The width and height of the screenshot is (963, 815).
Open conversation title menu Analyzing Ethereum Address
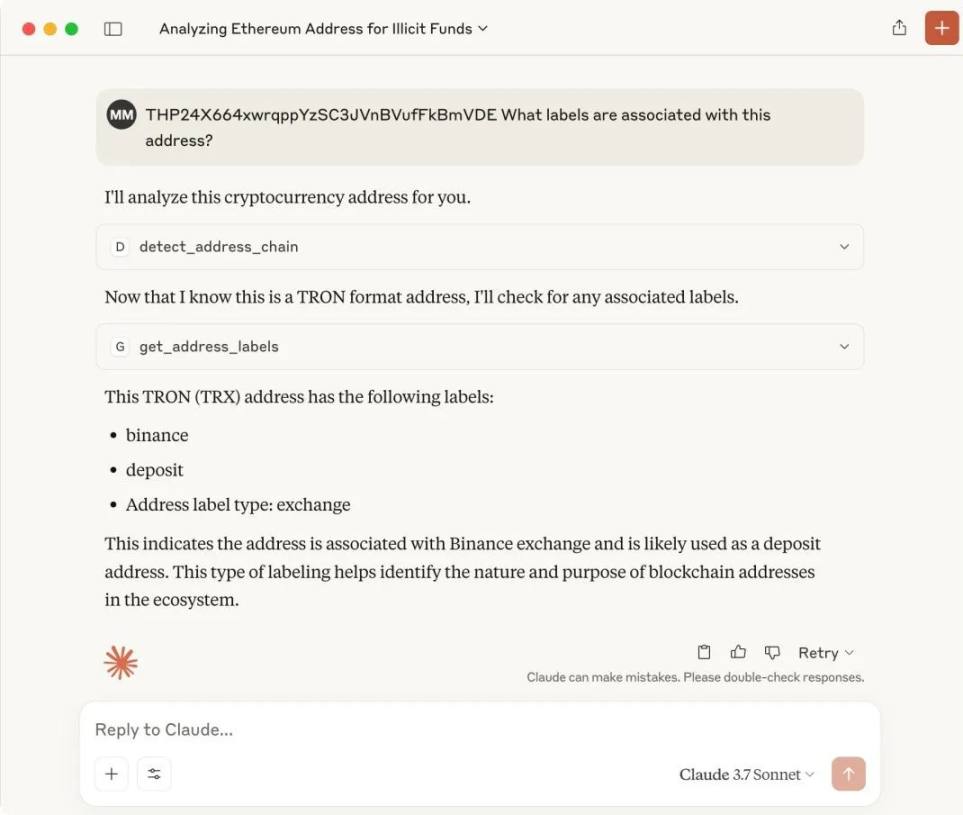click(x=323, y=29)
